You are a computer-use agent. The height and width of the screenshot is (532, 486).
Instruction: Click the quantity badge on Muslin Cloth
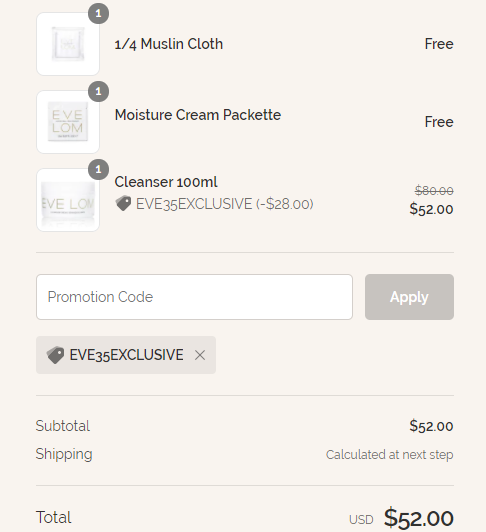click(98, 13)
